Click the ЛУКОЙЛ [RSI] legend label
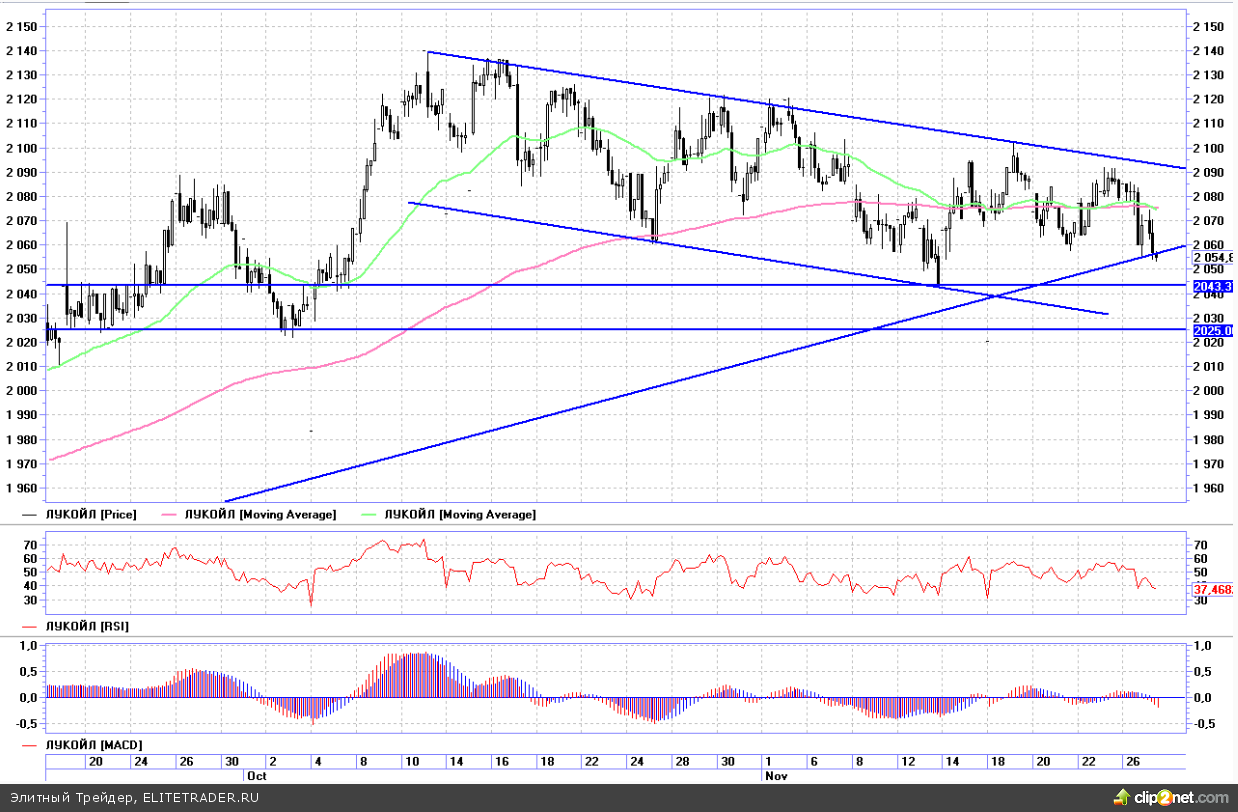 click(87, 626)
